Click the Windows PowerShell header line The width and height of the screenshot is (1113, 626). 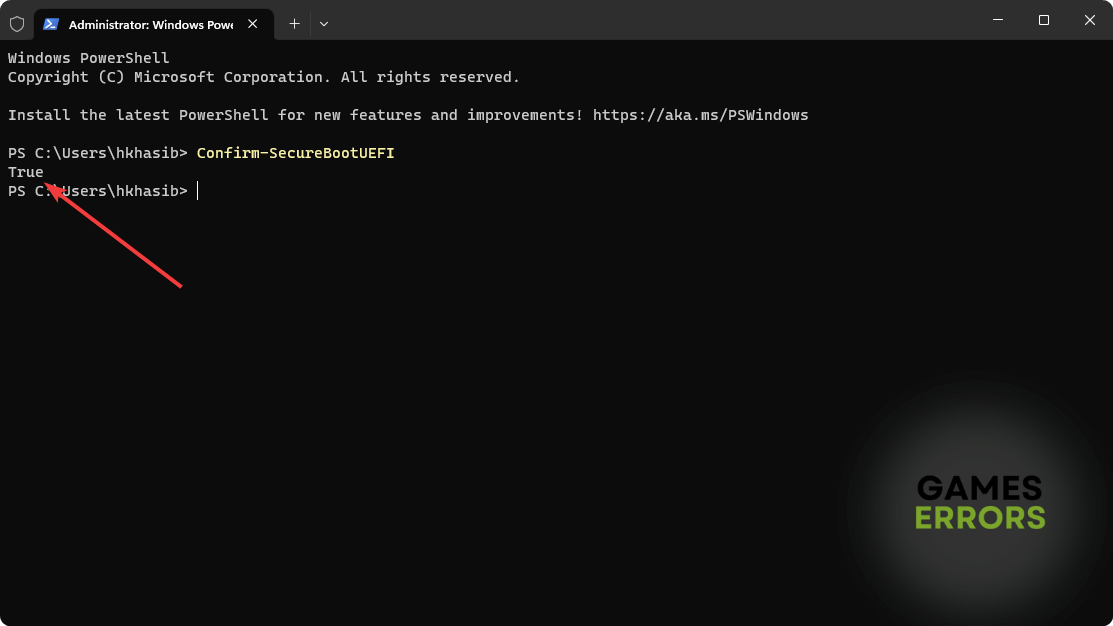click(x=89, y=58)
